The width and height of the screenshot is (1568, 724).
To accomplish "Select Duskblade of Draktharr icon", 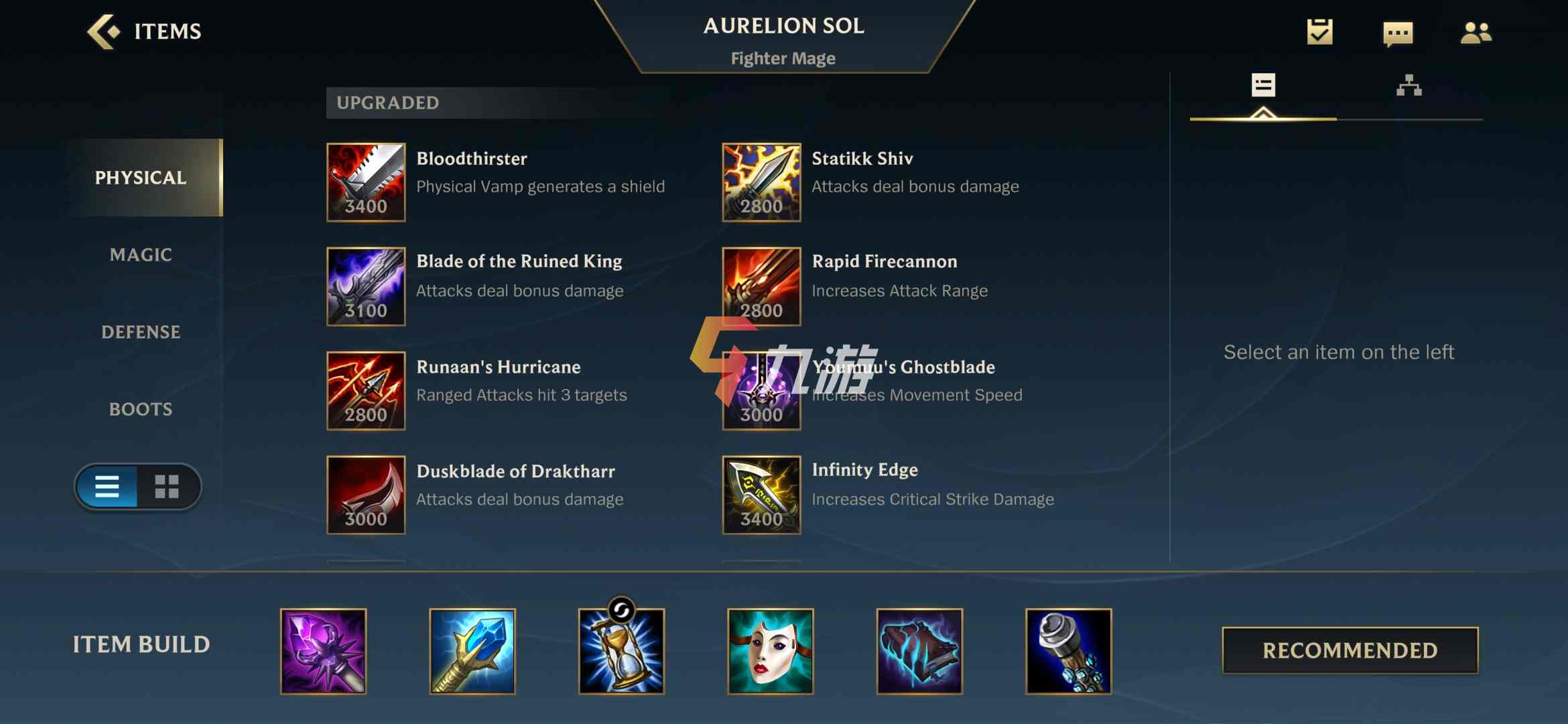I will [x=366, y=495].
